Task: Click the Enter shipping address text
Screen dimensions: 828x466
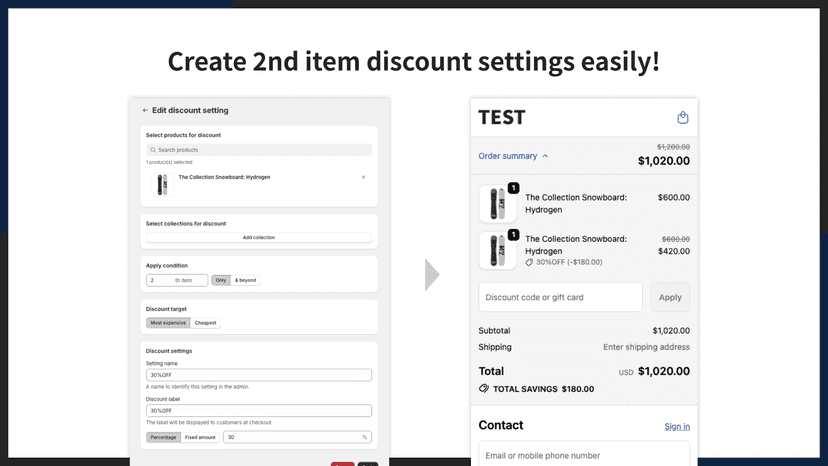Action: point(646,347)
